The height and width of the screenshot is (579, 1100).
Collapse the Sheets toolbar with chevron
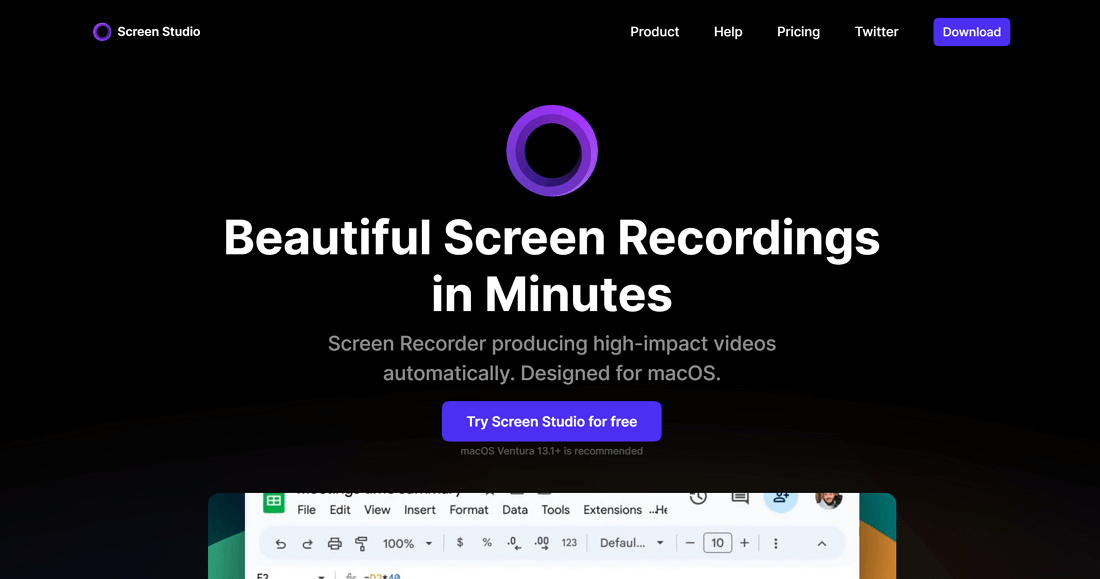[x=821, y=544]
